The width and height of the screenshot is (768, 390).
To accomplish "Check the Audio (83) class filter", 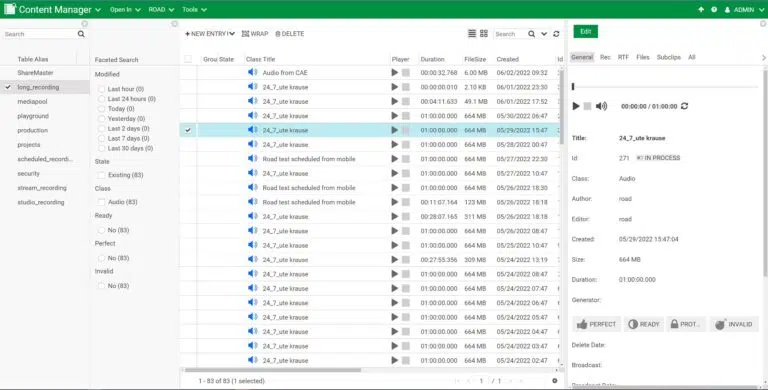I will (x=101, y=202).
